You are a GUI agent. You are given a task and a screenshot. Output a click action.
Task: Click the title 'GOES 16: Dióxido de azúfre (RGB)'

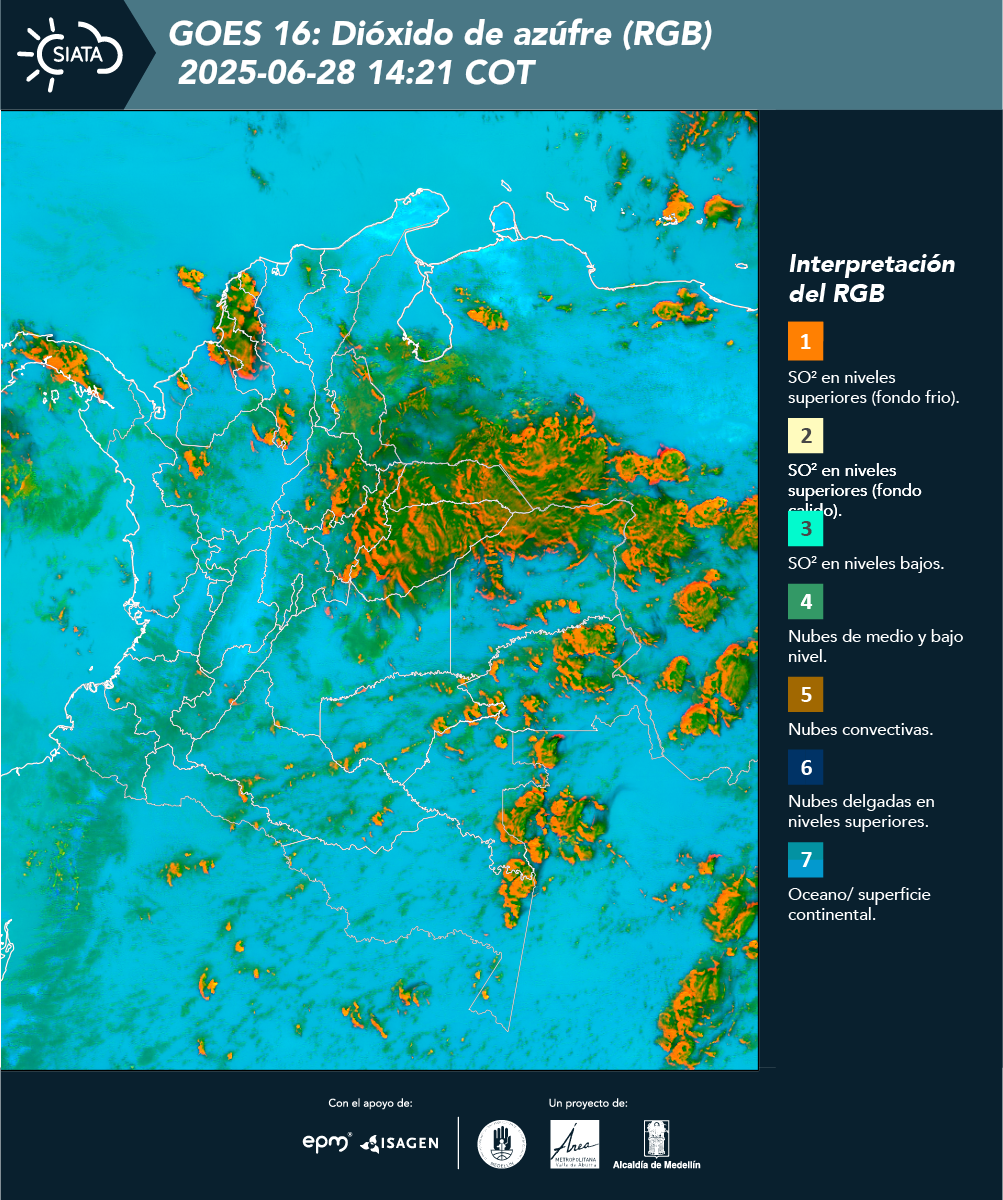point(441,35)
